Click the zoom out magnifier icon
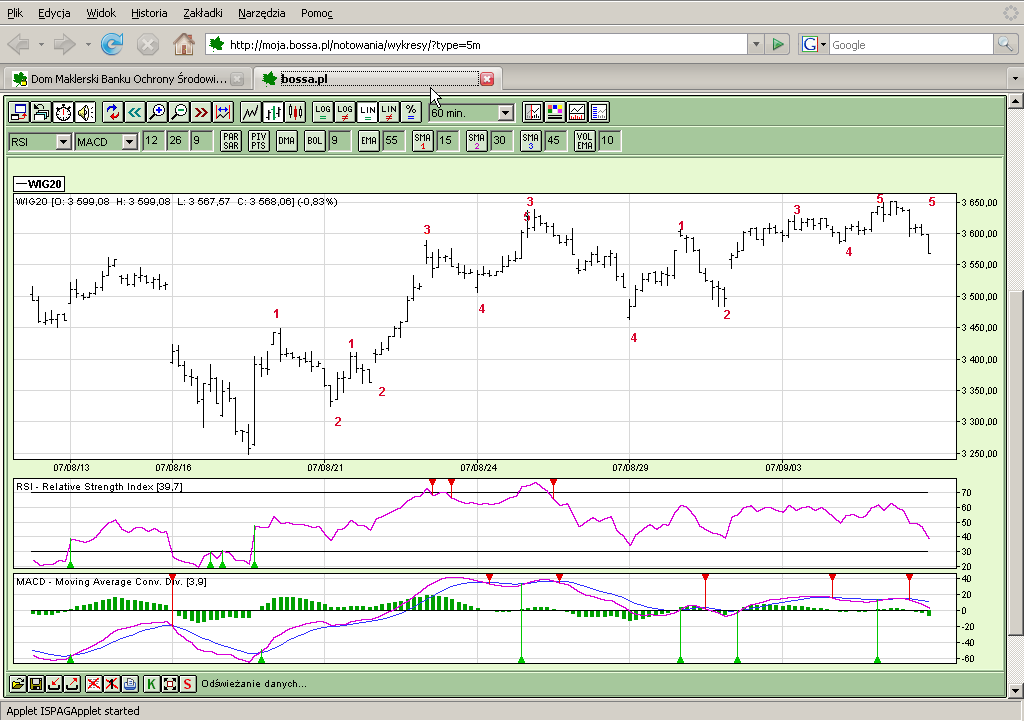The width and height of the screenshot is (1024, 721). tap(179, 113)
